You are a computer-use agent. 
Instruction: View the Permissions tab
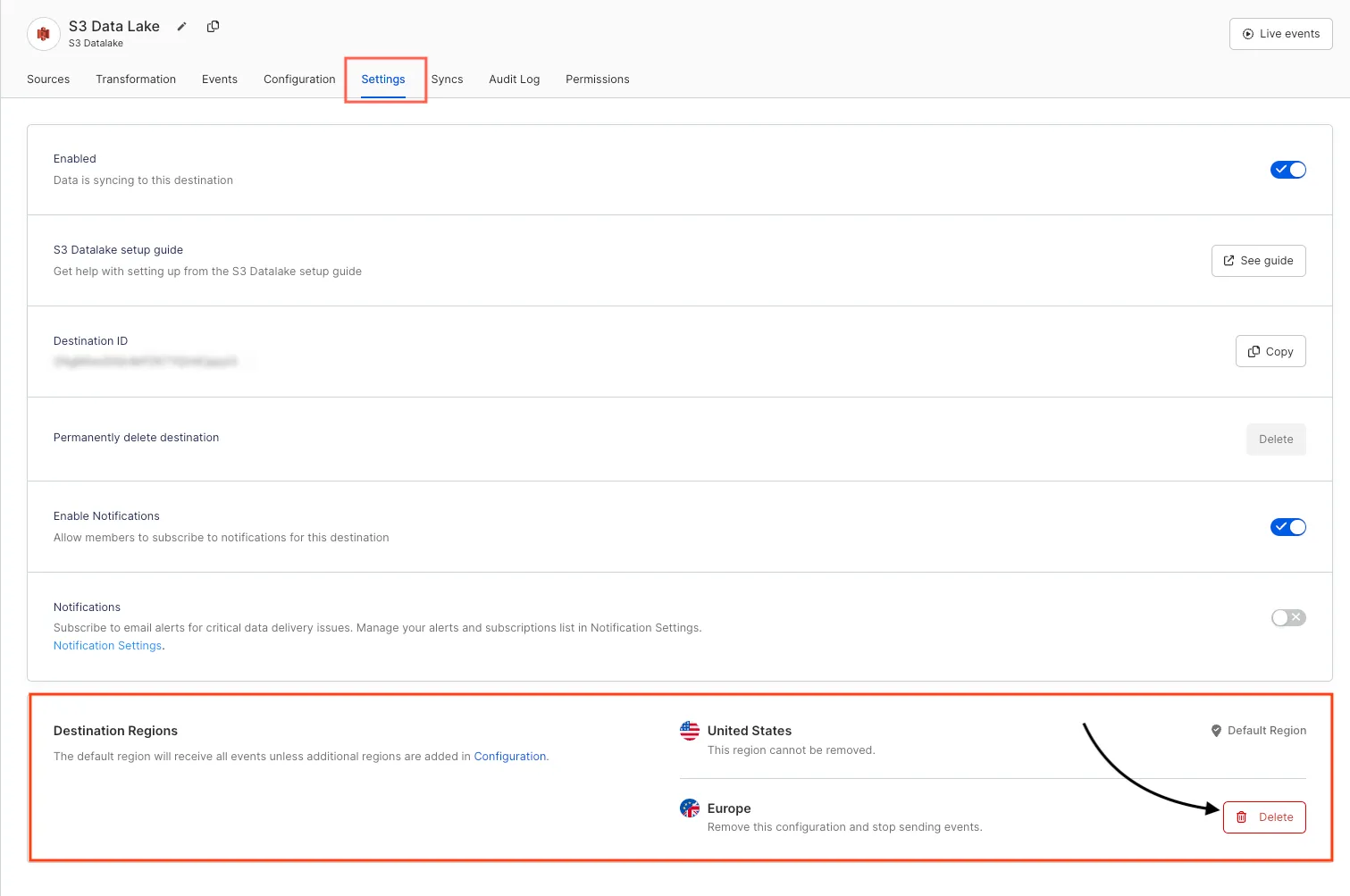[598, 80]
